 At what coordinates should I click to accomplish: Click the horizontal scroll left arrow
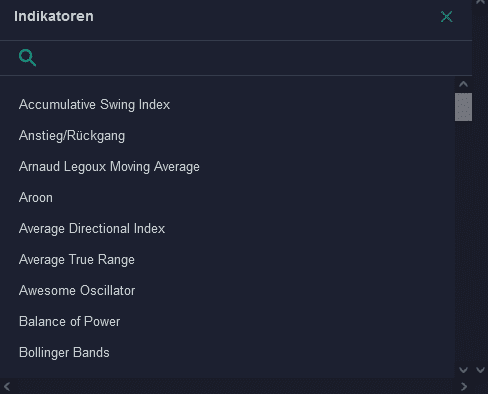[x=7, y=387]
